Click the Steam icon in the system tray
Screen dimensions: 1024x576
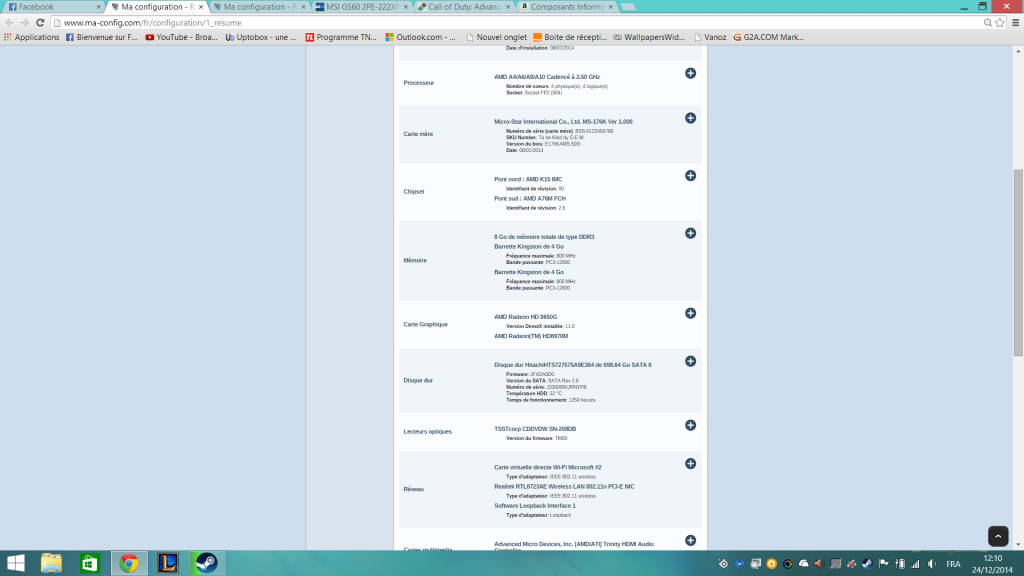coord(867,564)
